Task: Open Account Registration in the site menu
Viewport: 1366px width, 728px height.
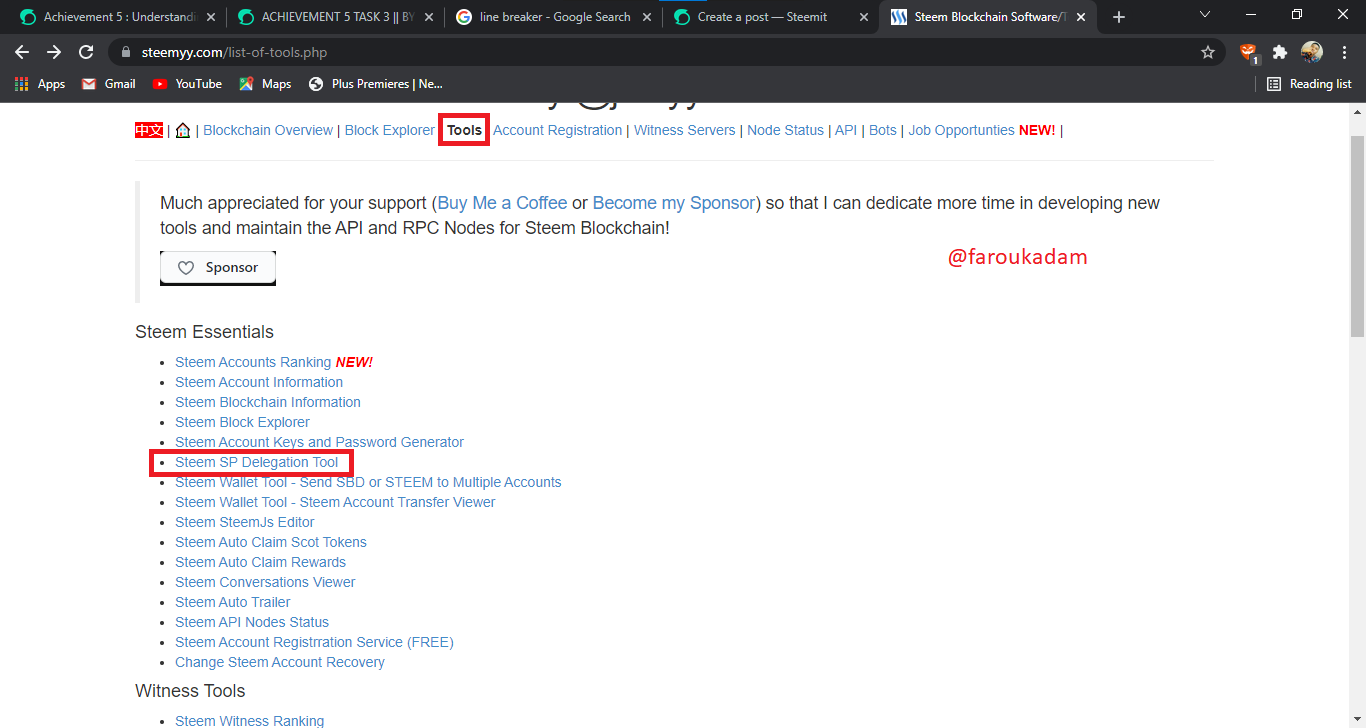Action: pyautogui.click(x=557, y=130)
